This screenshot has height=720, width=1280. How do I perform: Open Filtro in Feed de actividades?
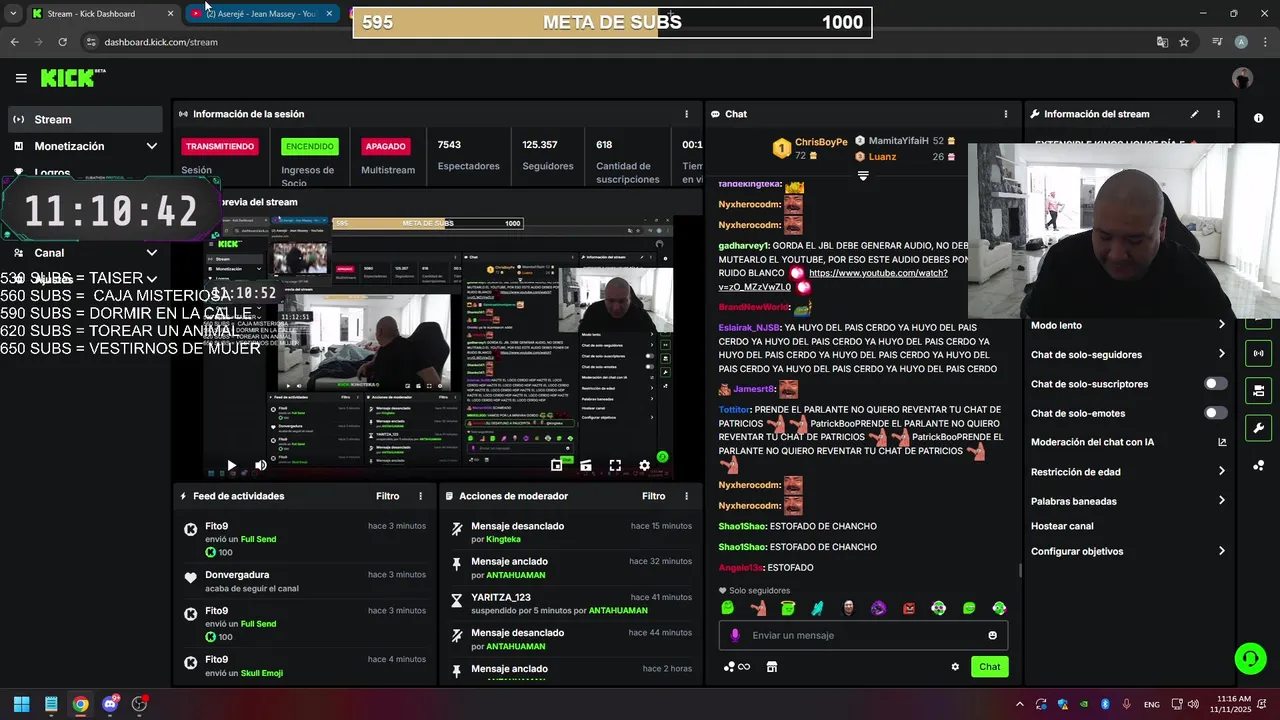[387, 496]
